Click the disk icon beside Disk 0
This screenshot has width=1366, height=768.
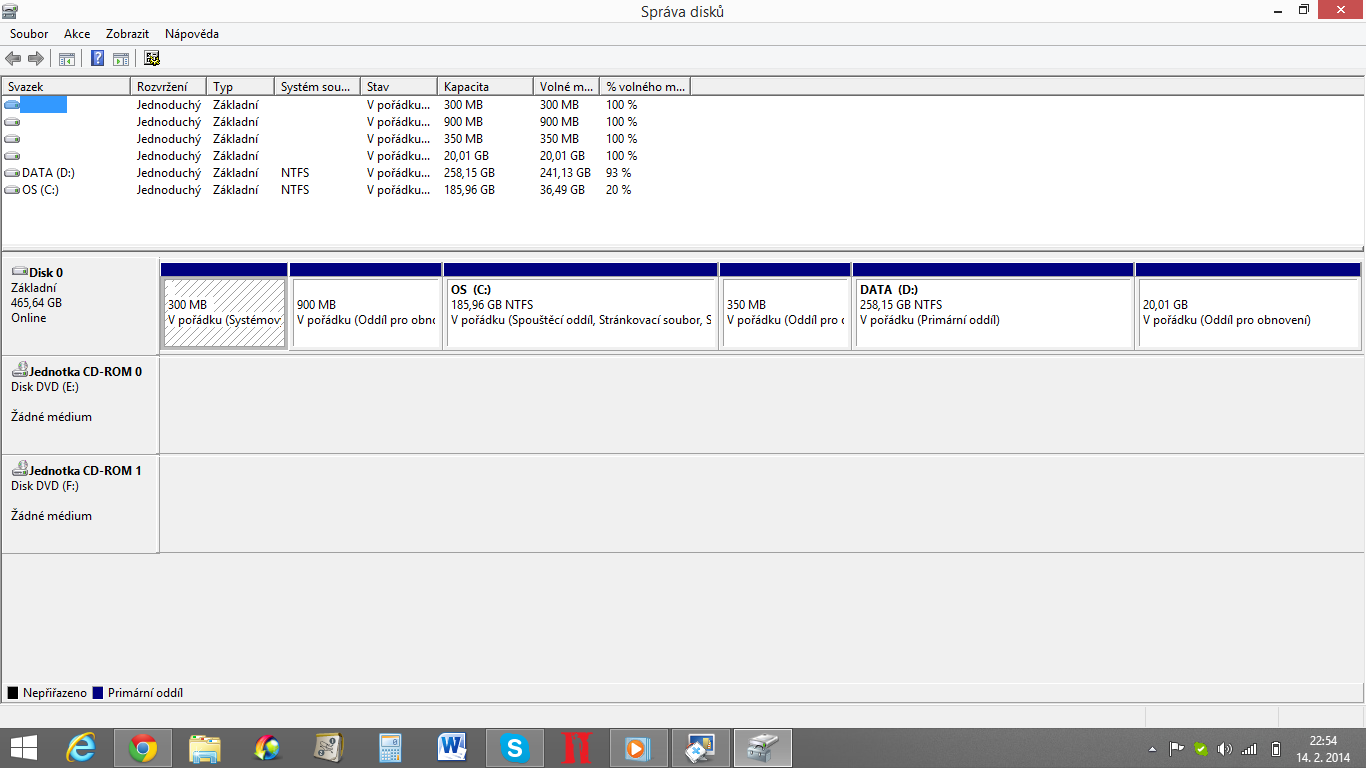pyautogui.click(x=19, y=271)
